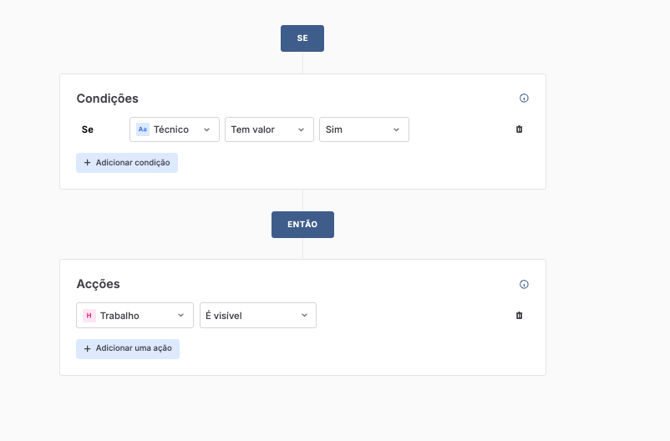Viewport: 670px width, 441px height.
Task: Click the plus icon on Adicionar condição
Action: [87, 163]
